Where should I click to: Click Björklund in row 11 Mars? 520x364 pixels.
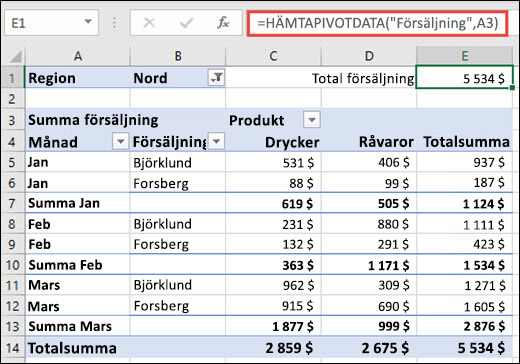pos(178,285)
